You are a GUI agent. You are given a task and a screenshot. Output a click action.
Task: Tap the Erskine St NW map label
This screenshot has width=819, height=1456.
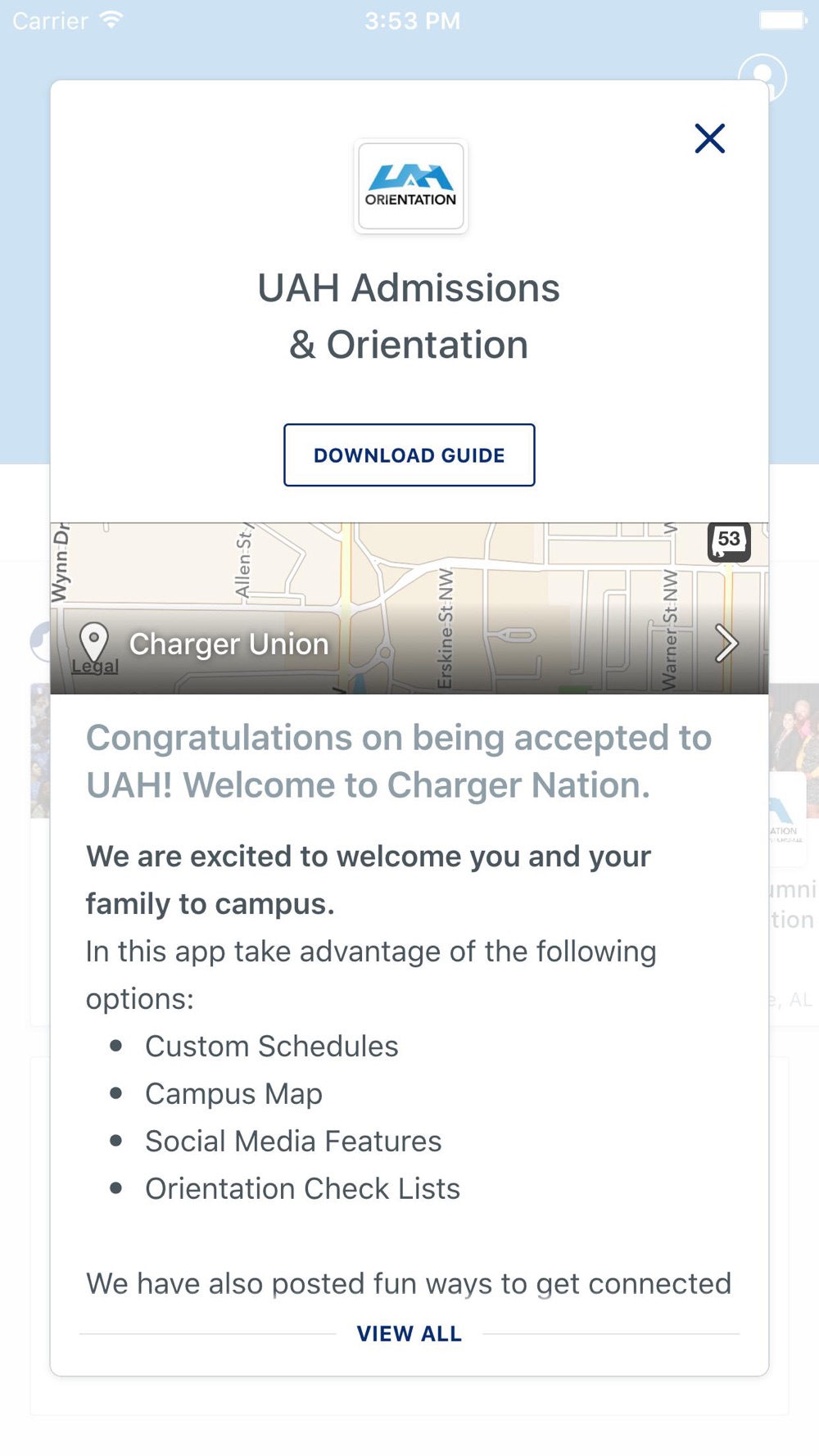(x=445, y=628)
